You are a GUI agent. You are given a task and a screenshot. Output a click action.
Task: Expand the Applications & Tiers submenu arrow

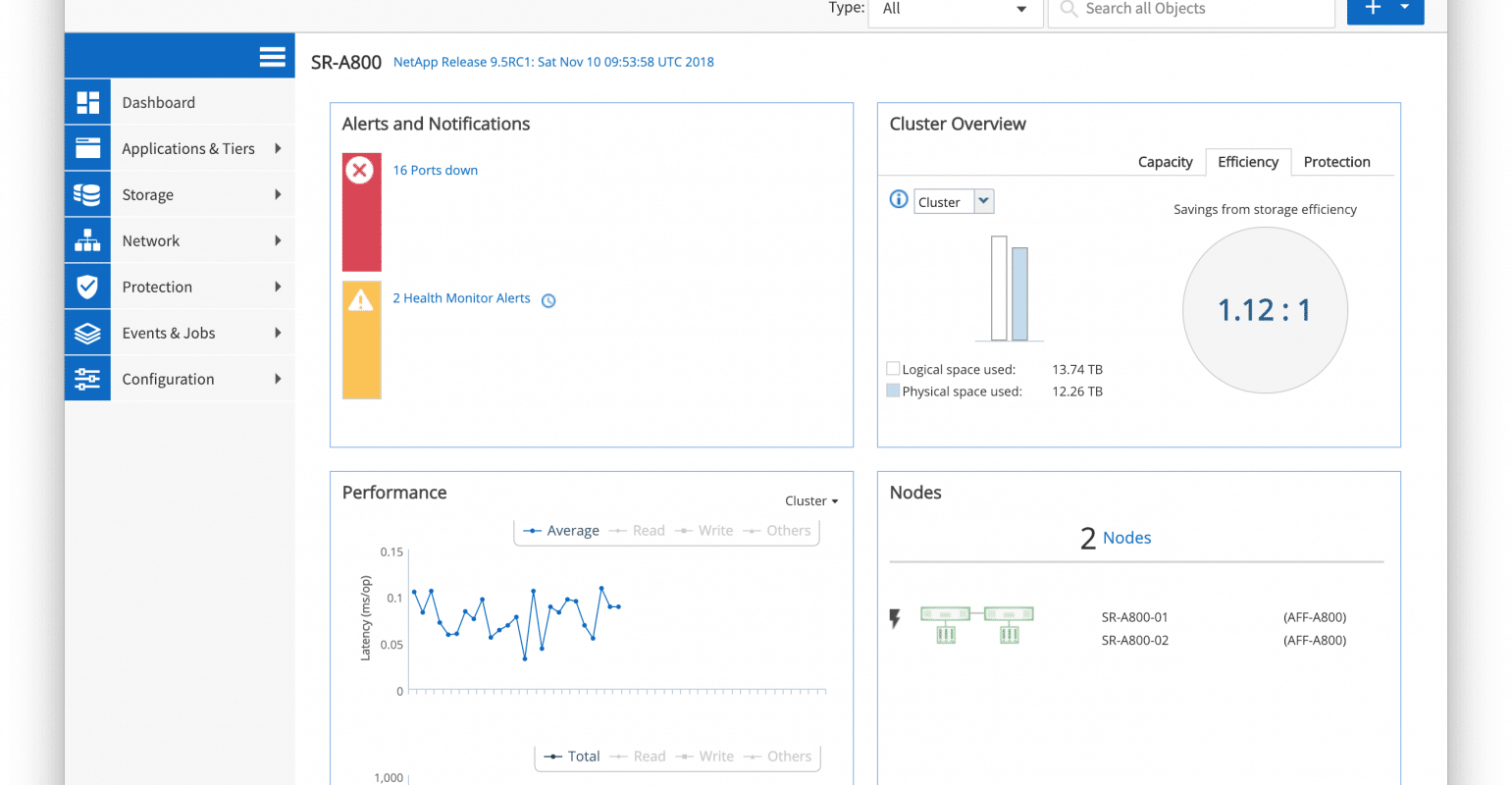pos(278,148)
